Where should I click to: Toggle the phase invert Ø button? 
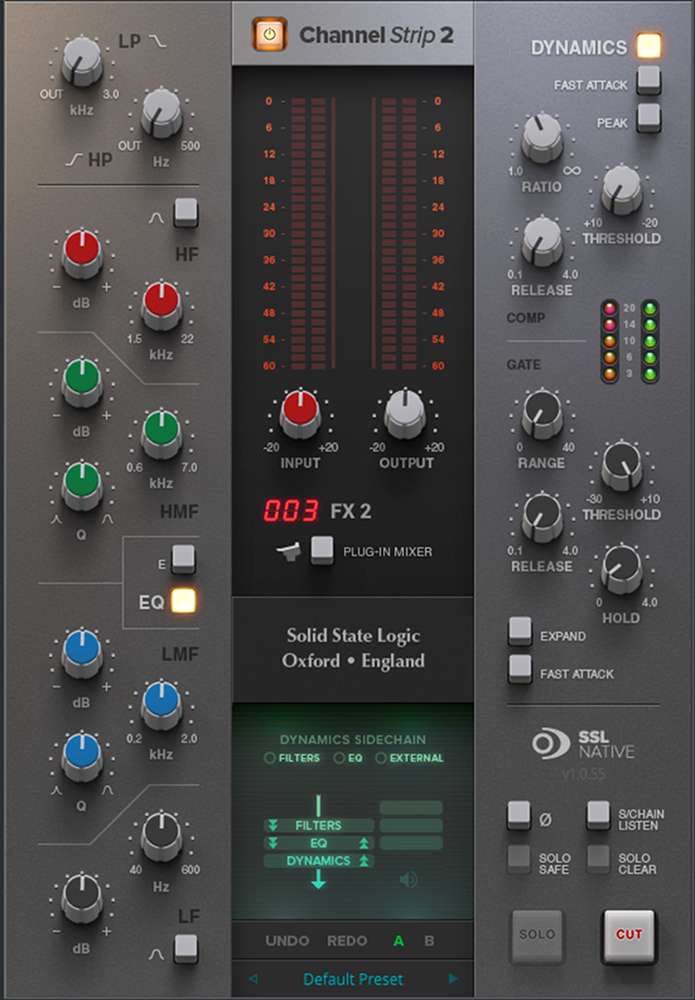[x=519, y=815]
